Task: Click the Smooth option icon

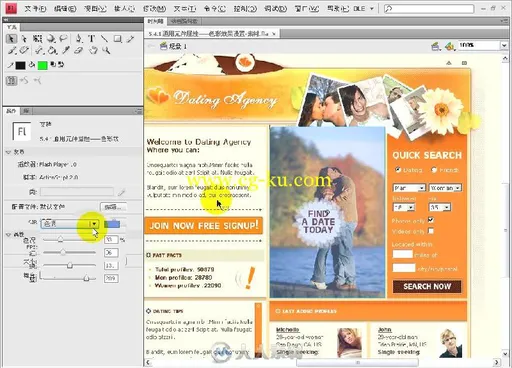Action: (x=24, y=80)
